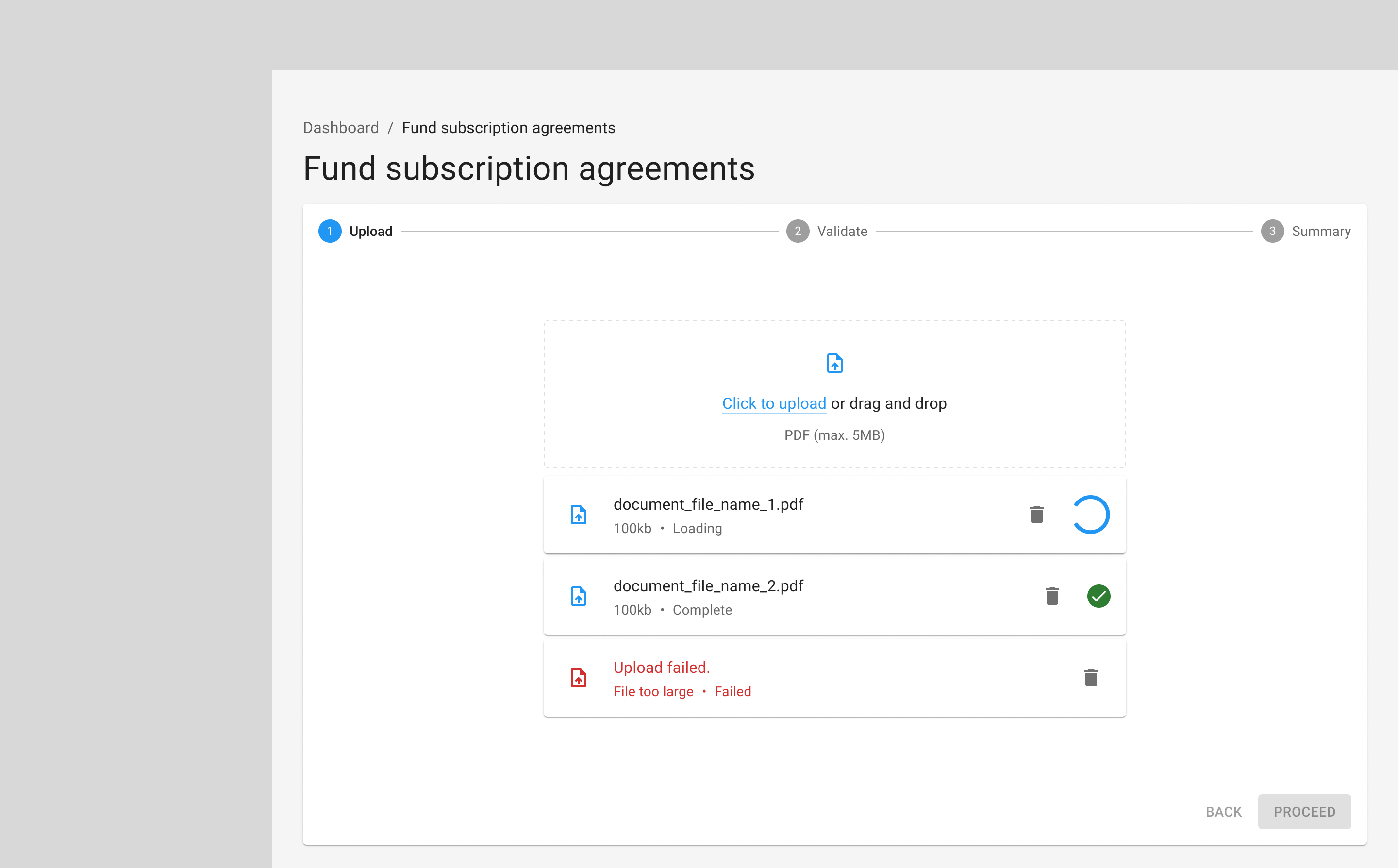Click the BACK button
This screenshot has width=1398, height=868.
pyautogui.click(x=1224, y=812)
